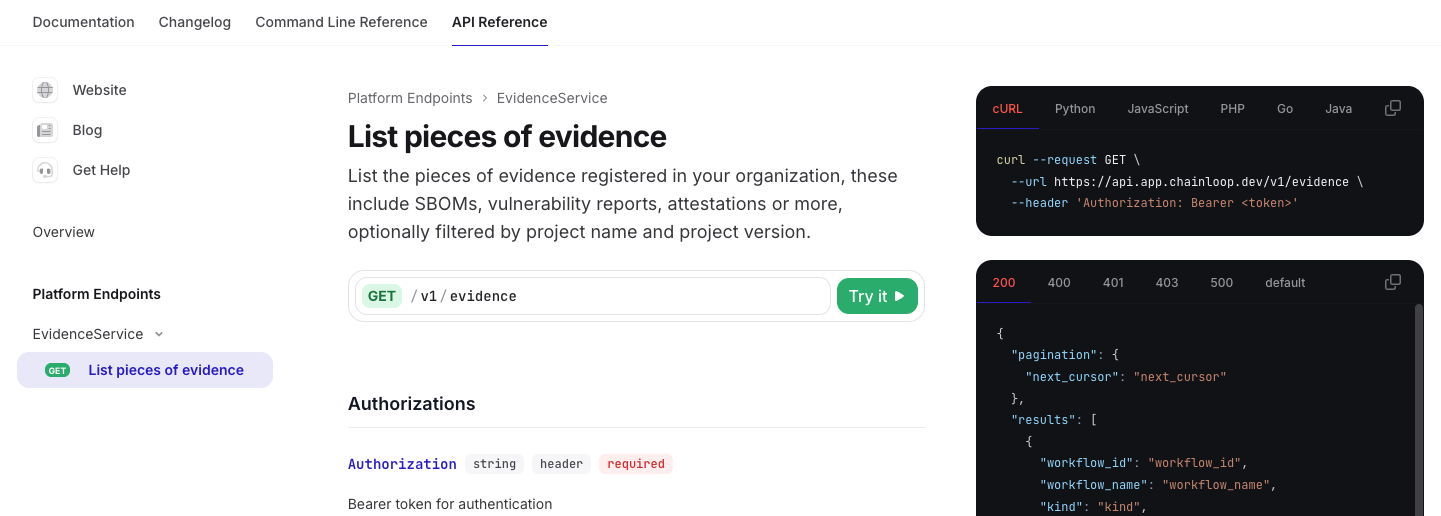The height and width of the screenshot is (516, 1441).
Task: Collapse the EvidenceService sidebar section
Action: (158, 334)
